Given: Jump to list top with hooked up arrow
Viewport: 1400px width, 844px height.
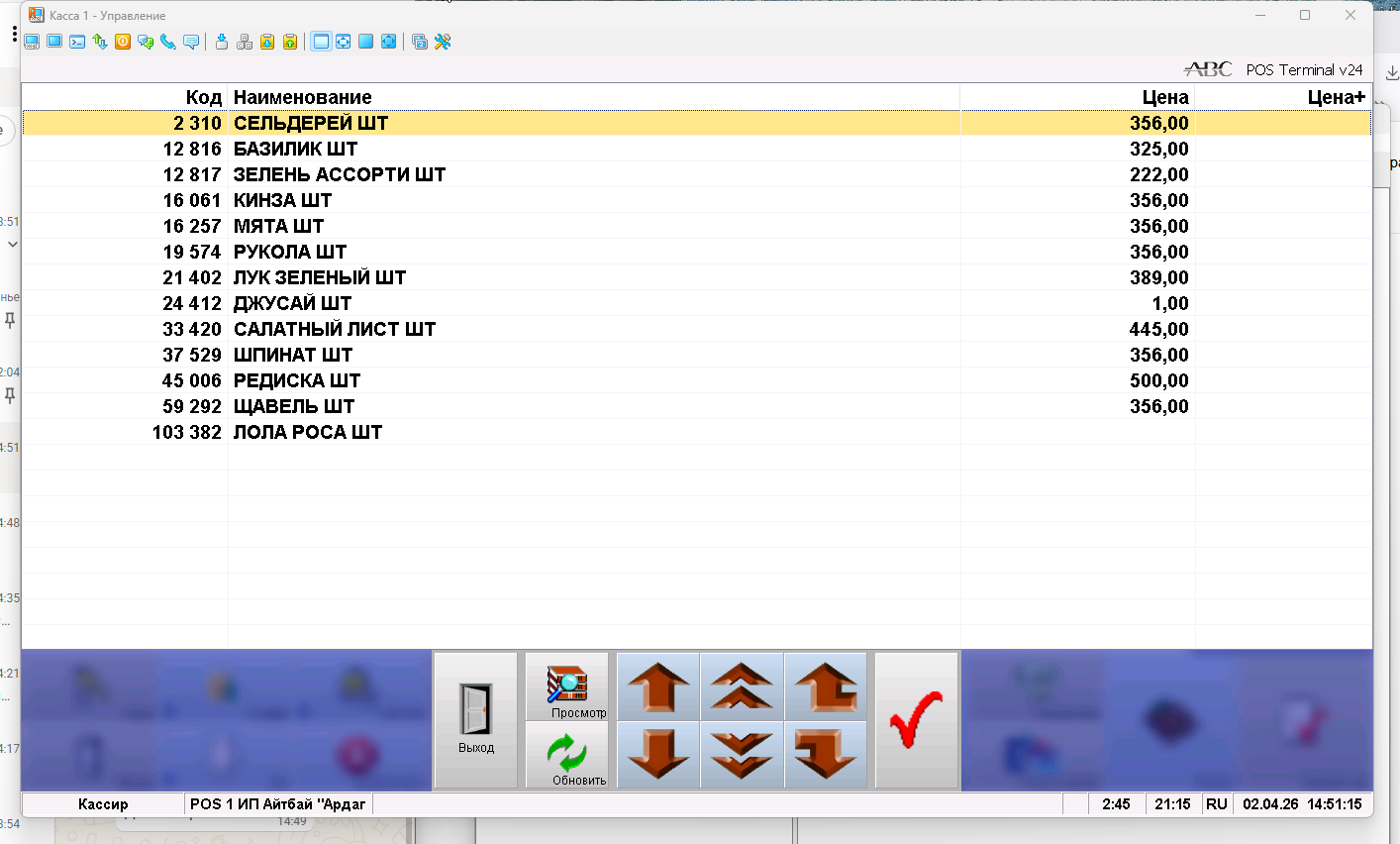Looking at the screenshot, I should [x=826, y=686].
